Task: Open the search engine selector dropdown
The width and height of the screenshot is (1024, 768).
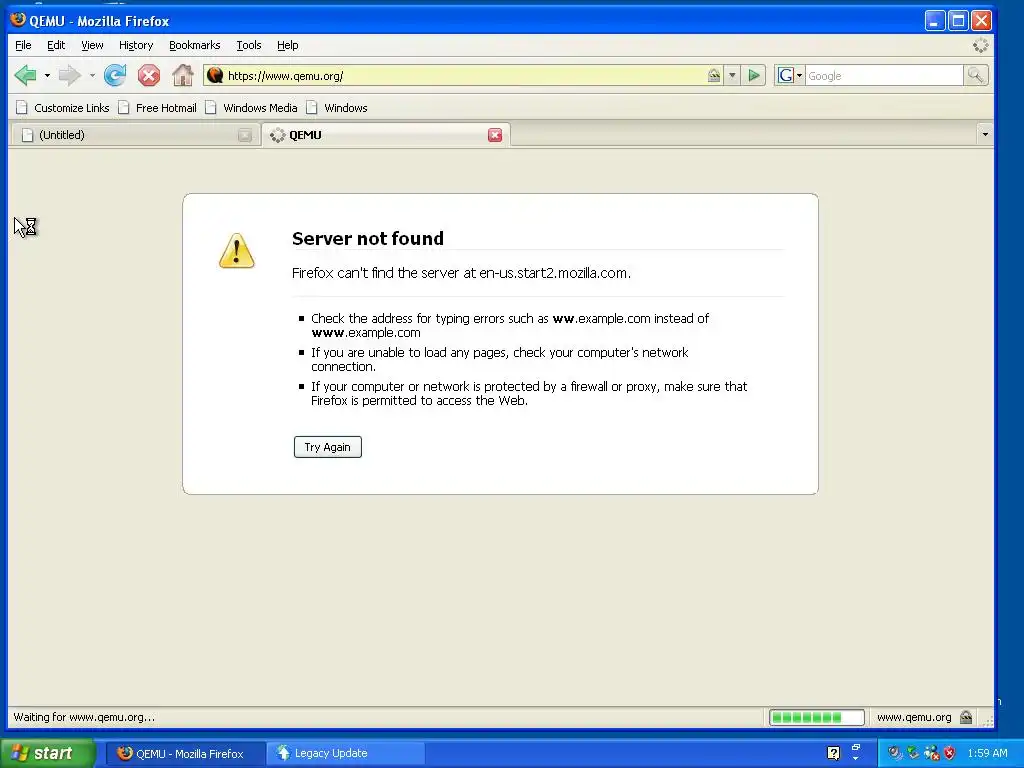Action: pos(789,76)
